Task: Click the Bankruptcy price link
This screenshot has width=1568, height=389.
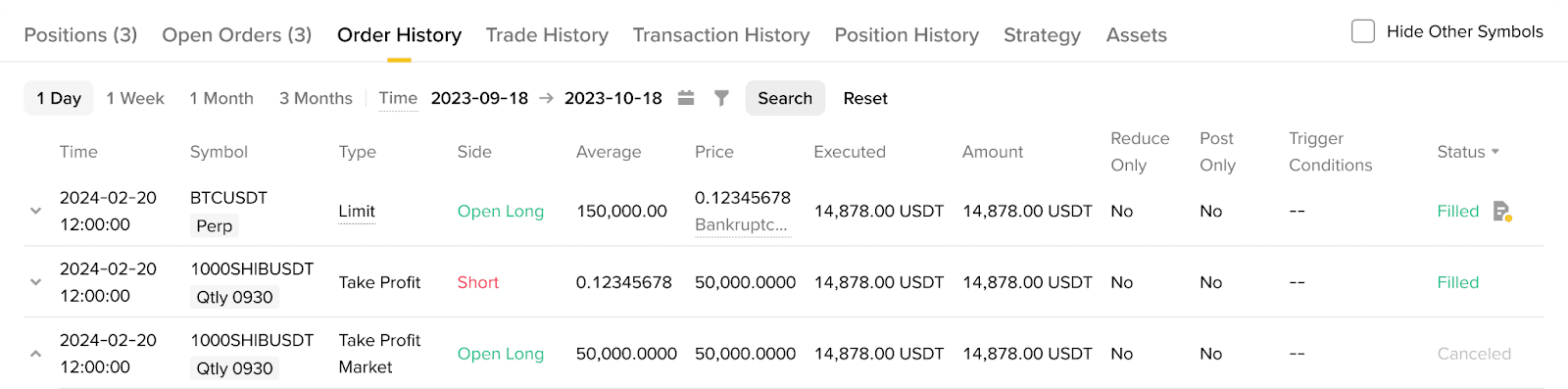Action: [x=741, y=224]
